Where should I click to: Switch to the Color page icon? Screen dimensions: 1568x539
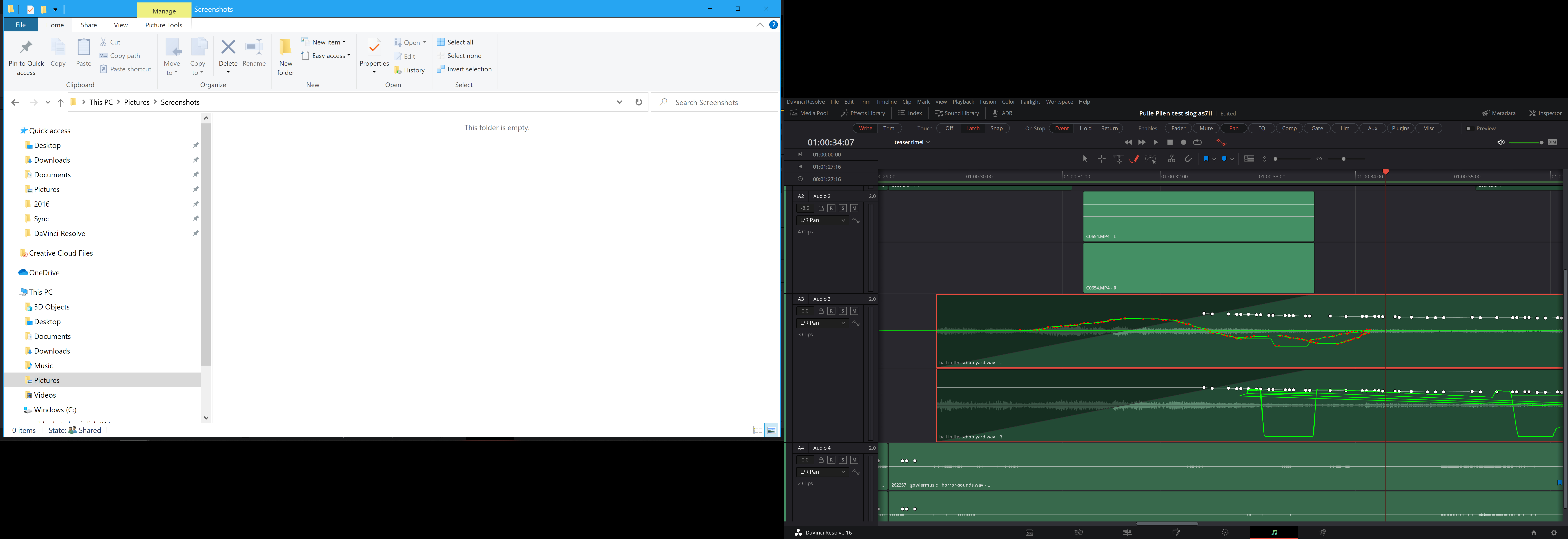click(x=1225, y=532)
